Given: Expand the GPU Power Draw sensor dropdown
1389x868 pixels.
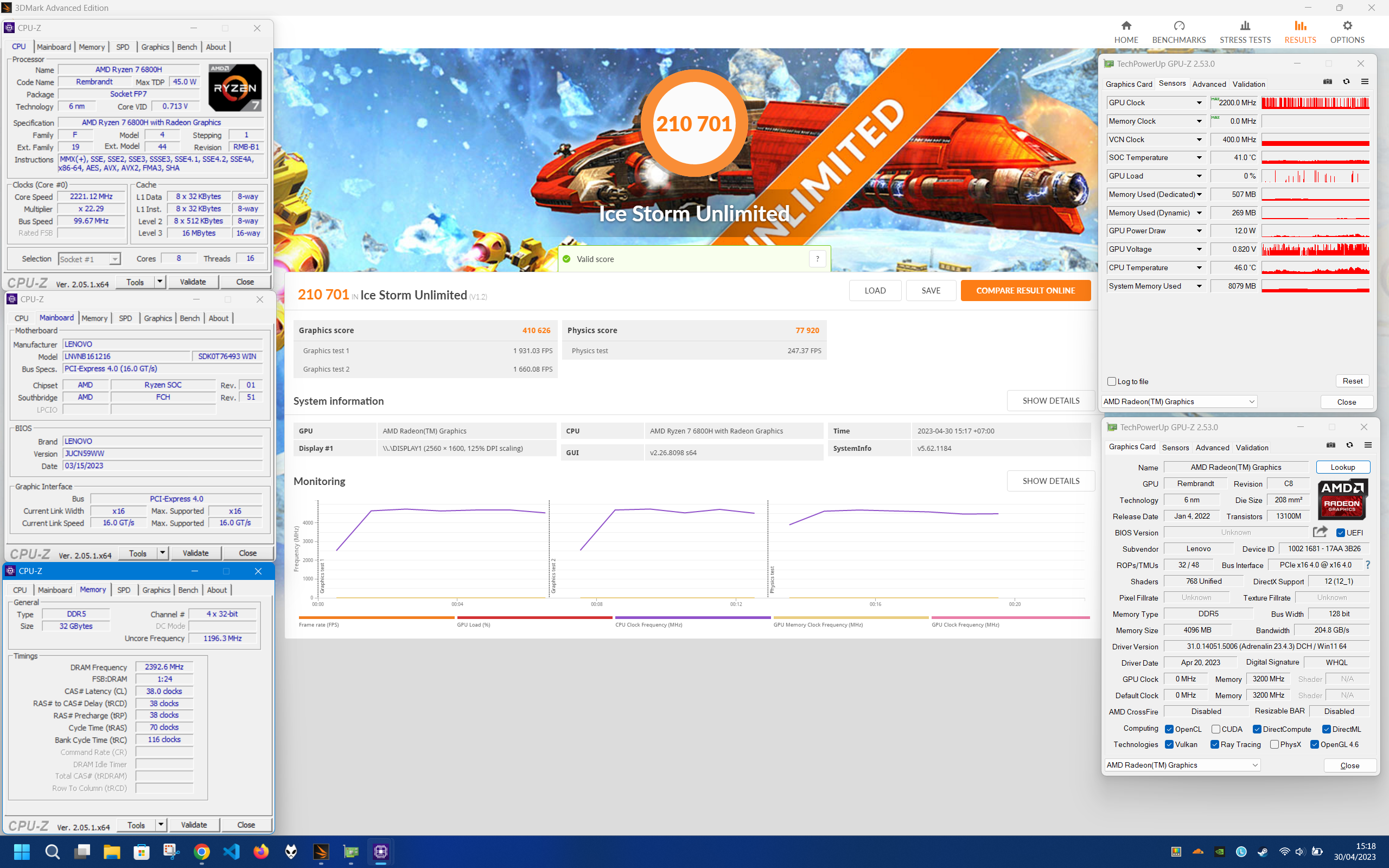Looking at the screenshot, I should [1199, 231].
